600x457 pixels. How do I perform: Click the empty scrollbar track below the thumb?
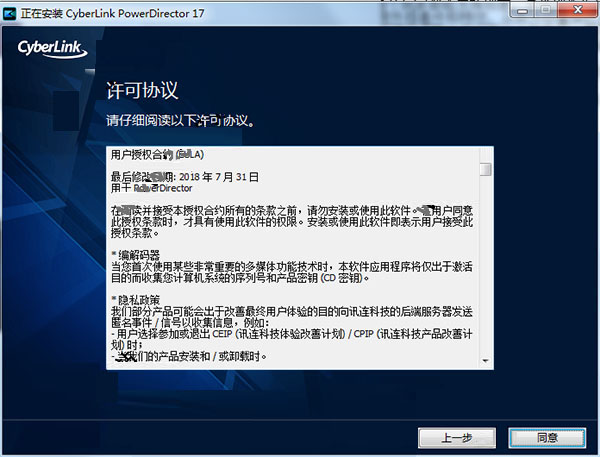pyautogui.click(x=486, y=265)
